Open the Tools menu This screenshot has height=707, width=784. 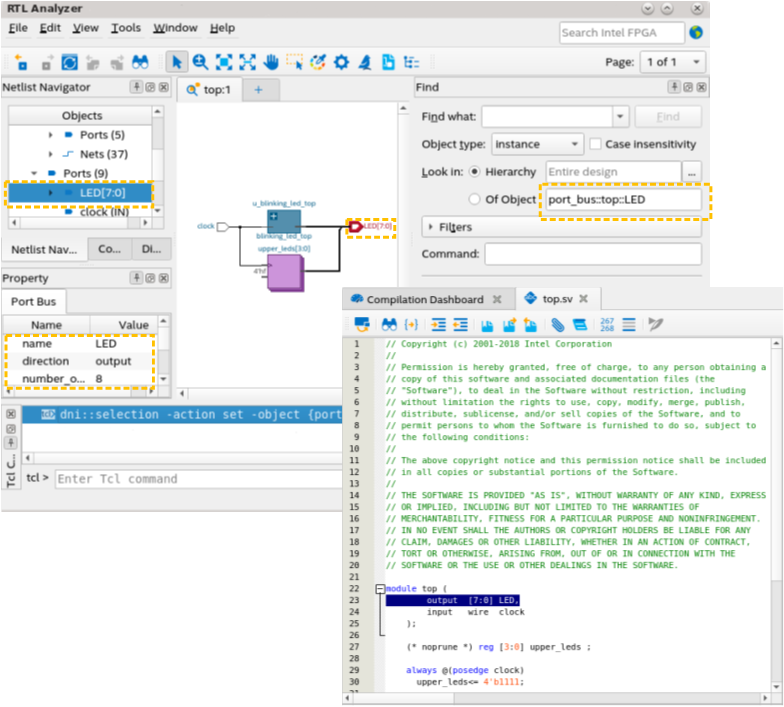[125, 28]
